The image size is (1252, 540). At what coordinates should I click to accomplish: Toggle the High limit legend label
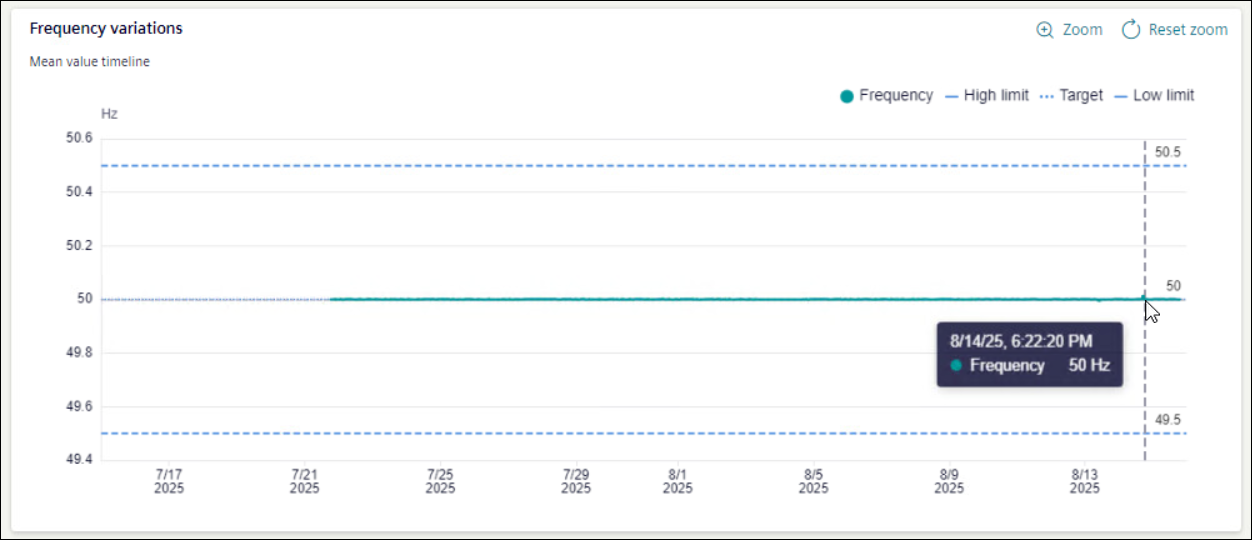coord(996,96)
